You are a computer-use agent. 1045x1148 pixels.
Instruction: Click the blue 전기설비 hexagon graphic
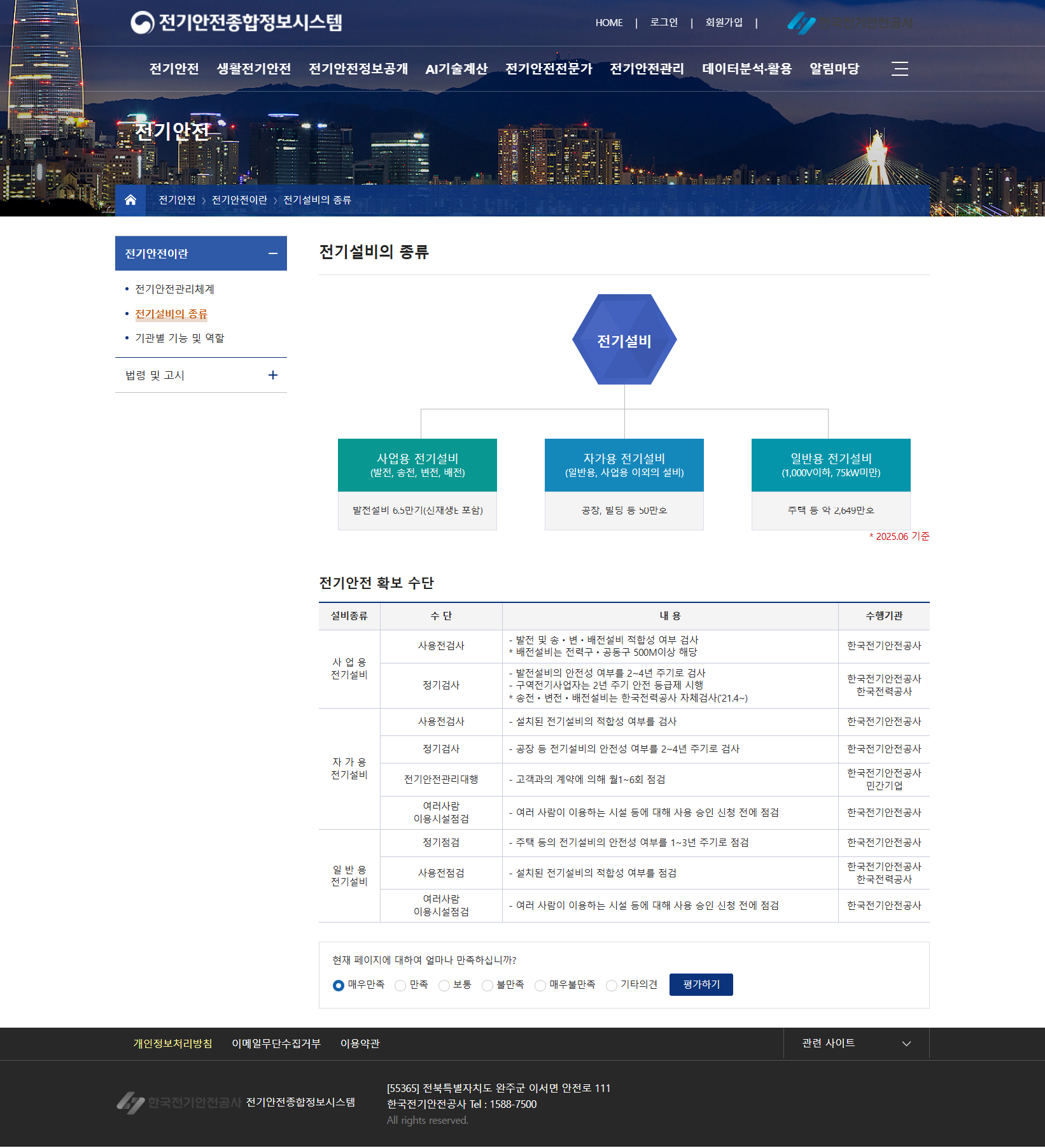point(624,339)
